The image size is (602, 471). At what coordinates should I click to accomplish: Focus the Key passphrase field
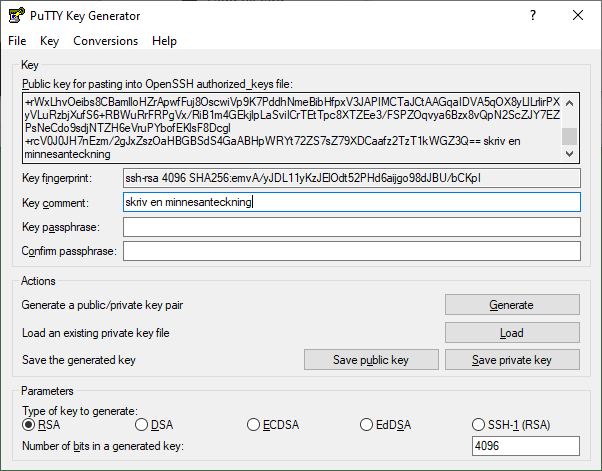tap(352, 227)
